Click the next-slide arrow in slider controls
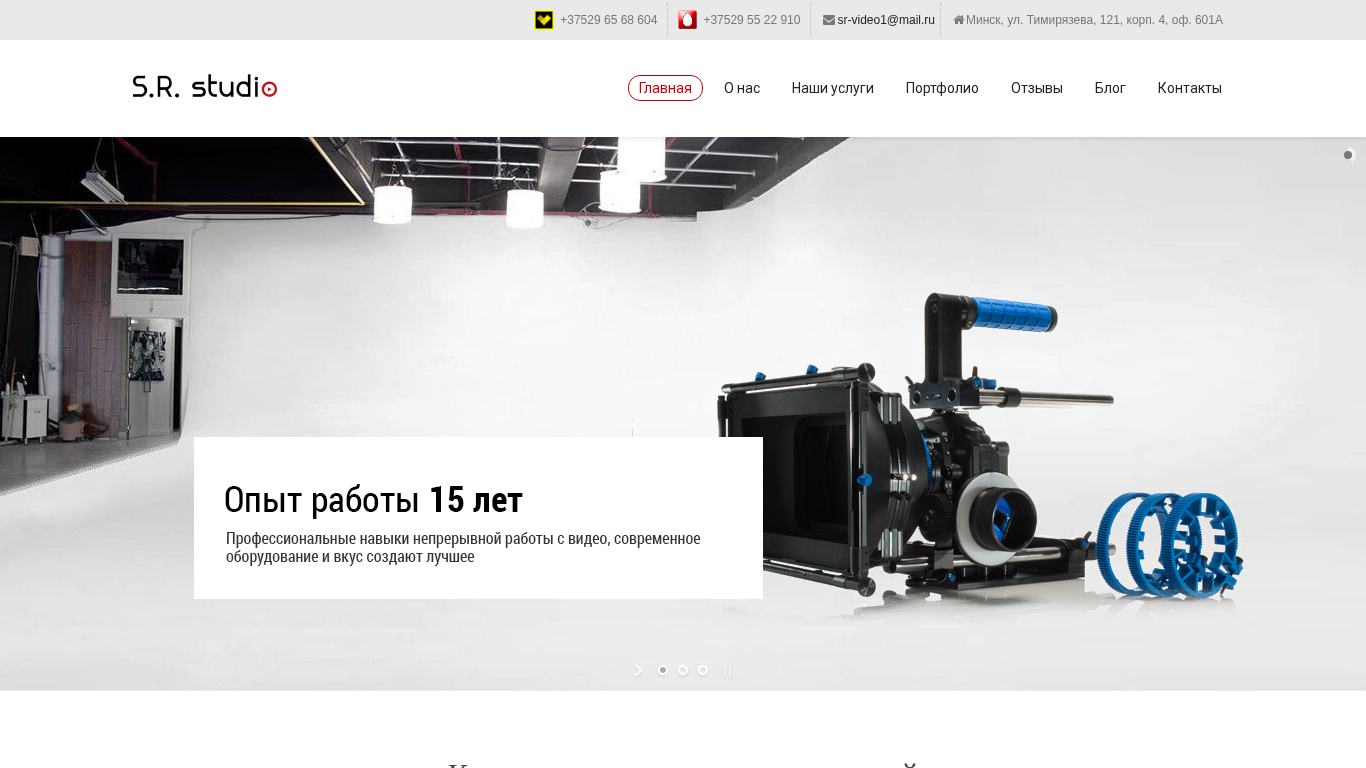This screenshot has width=1366, height=768. 638,670
